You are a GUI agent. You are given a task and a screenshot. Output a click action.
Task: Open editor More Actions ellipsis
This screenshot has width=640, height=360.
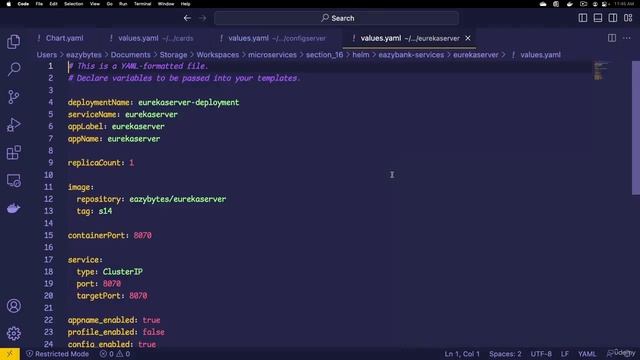(627, 38)
